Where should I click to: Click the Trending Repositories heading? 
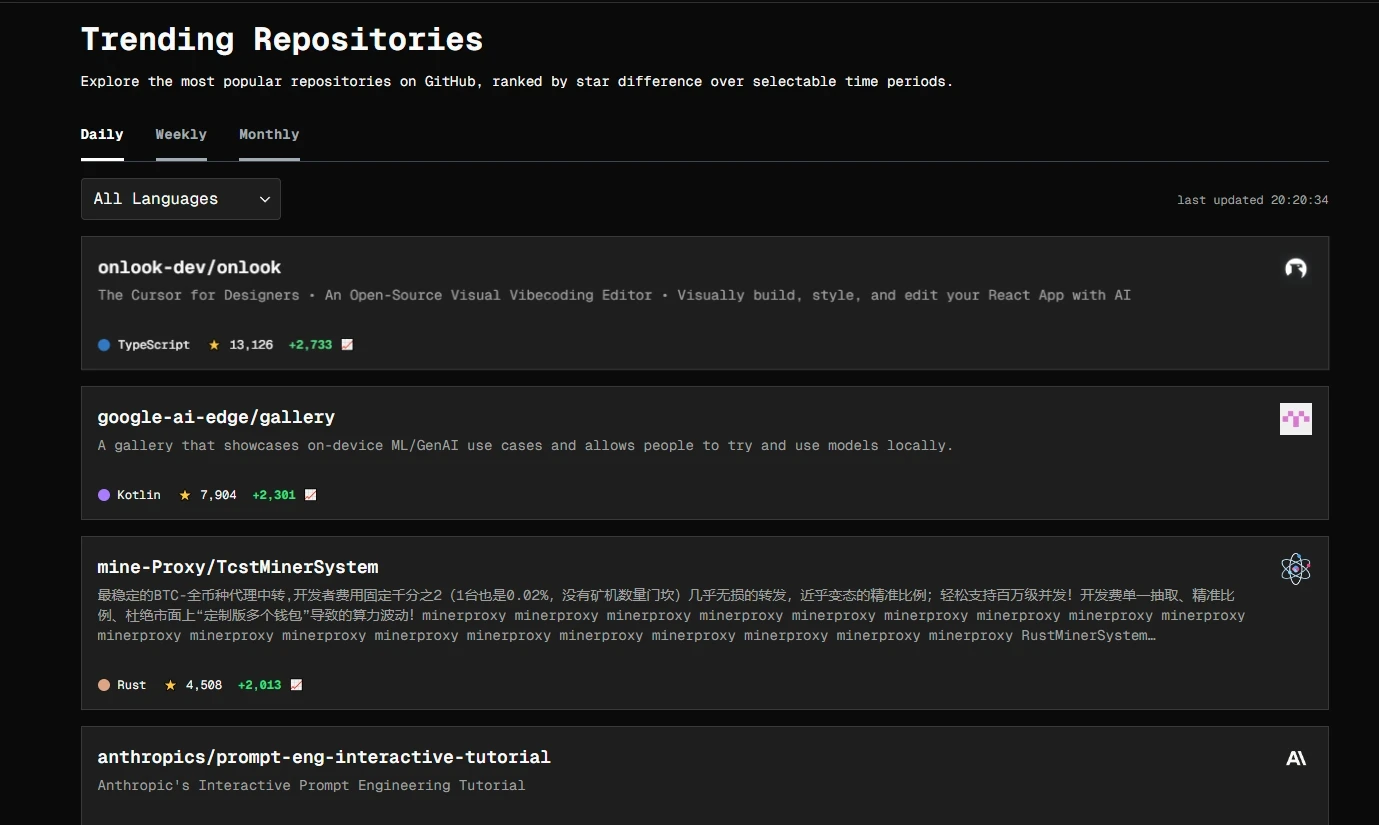click(282, 40)
